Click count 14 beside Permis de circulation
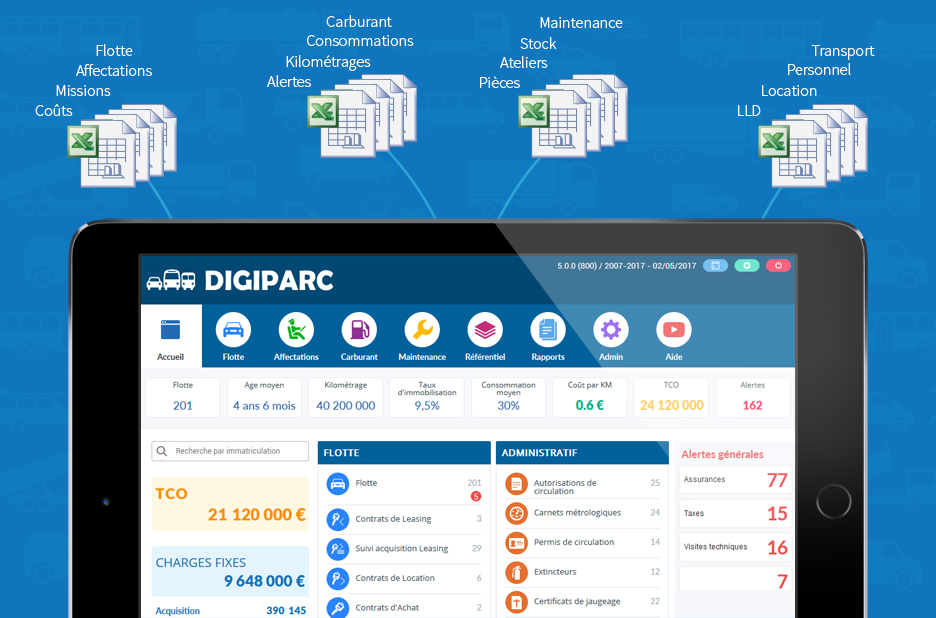This screenshot has width=936, height=618. [x=655, y=542]
